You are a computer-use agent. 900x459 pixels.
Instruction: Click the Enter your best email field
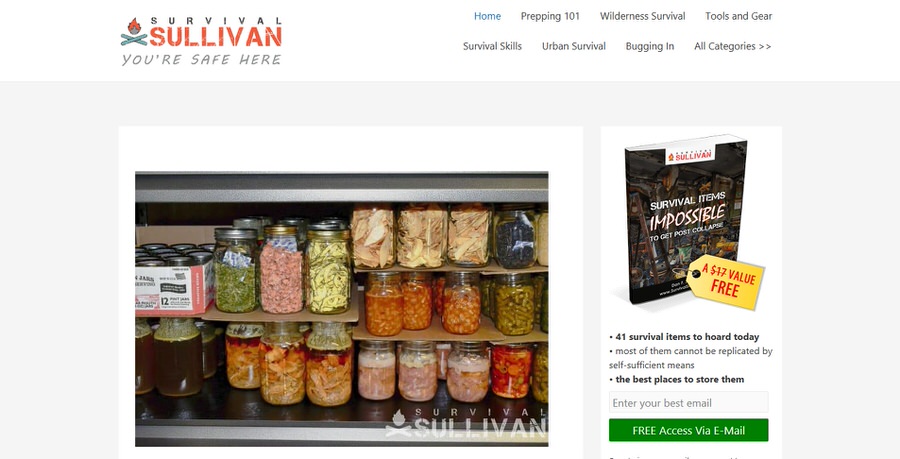[688, 403]
